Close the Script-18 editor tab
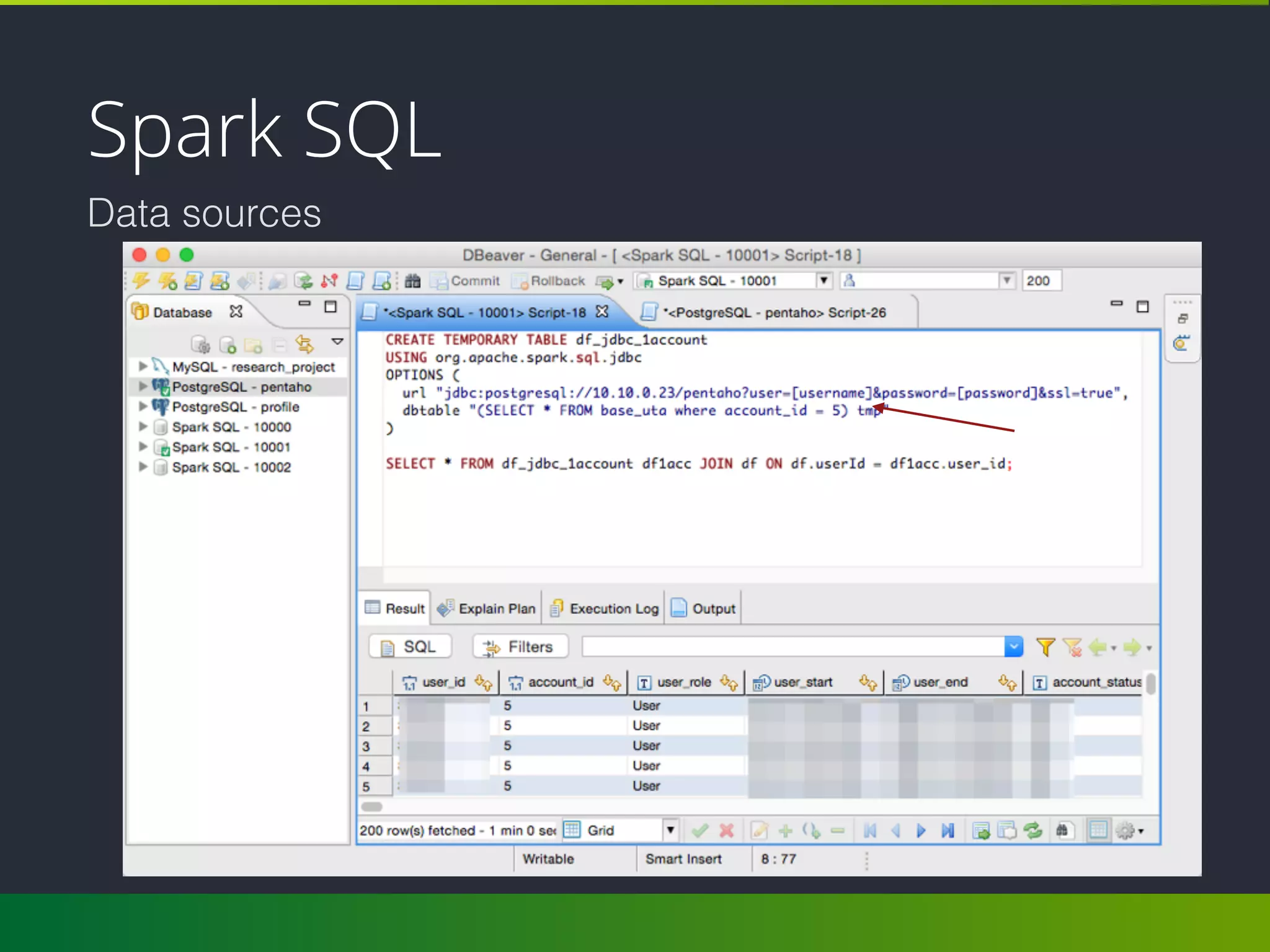The width and height of the screenshot is (1270, 952). tap(602, 311)
